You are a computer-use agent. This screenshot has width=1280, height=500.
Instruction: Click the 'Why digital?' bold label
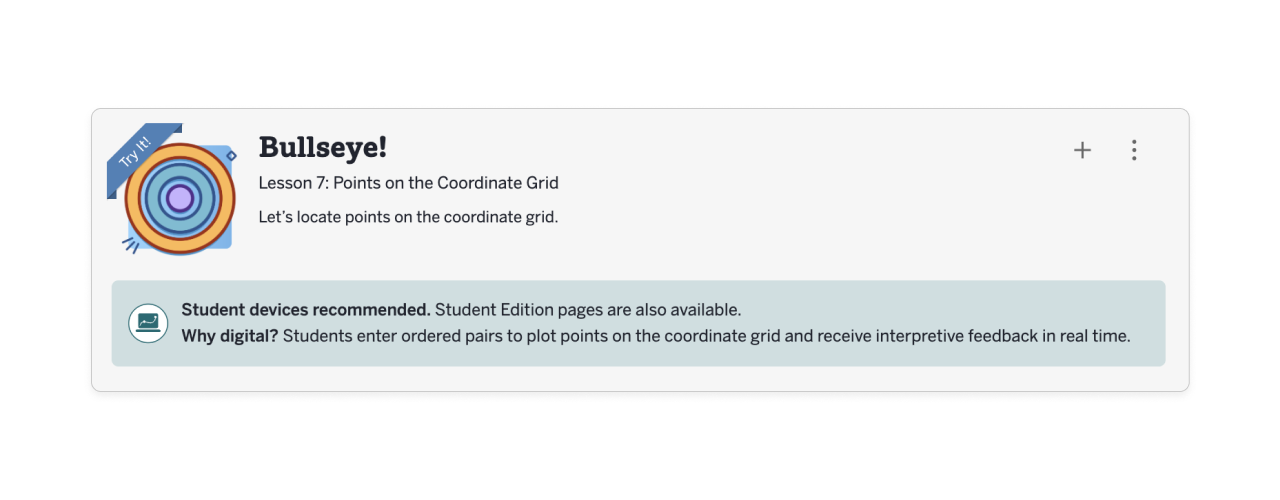(230, 336)
